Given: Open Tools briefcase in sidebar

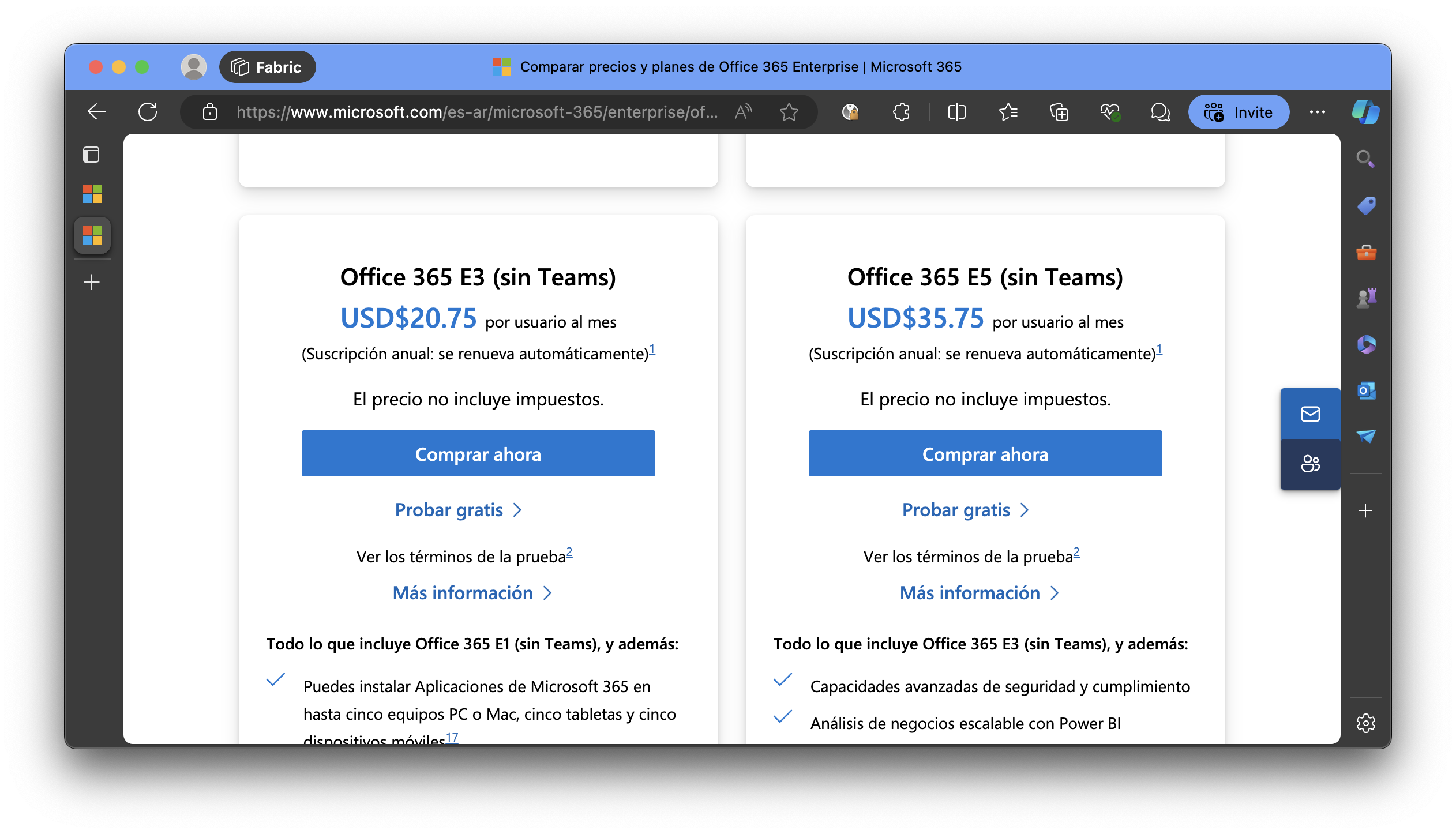Looking at the screenshot, I should (x=1366, y=252).
